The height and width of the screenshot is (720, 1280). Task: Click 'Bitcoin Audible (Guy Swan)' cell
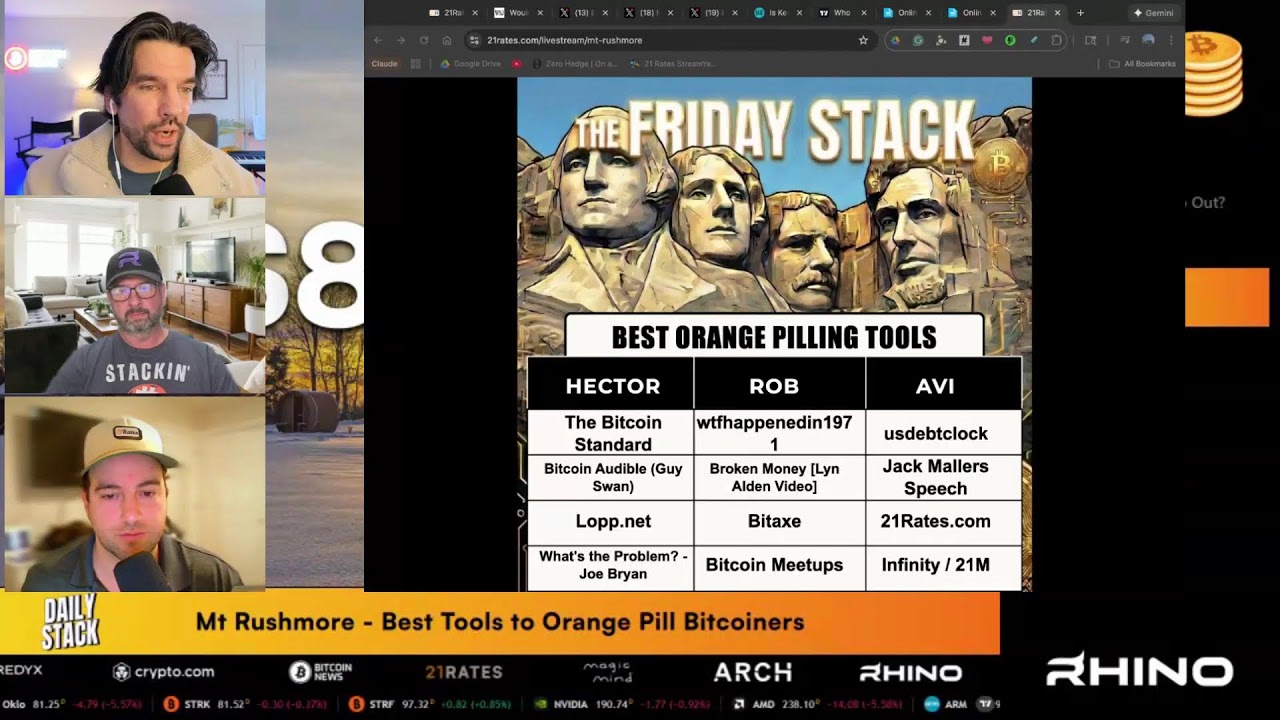coord(613,478)
